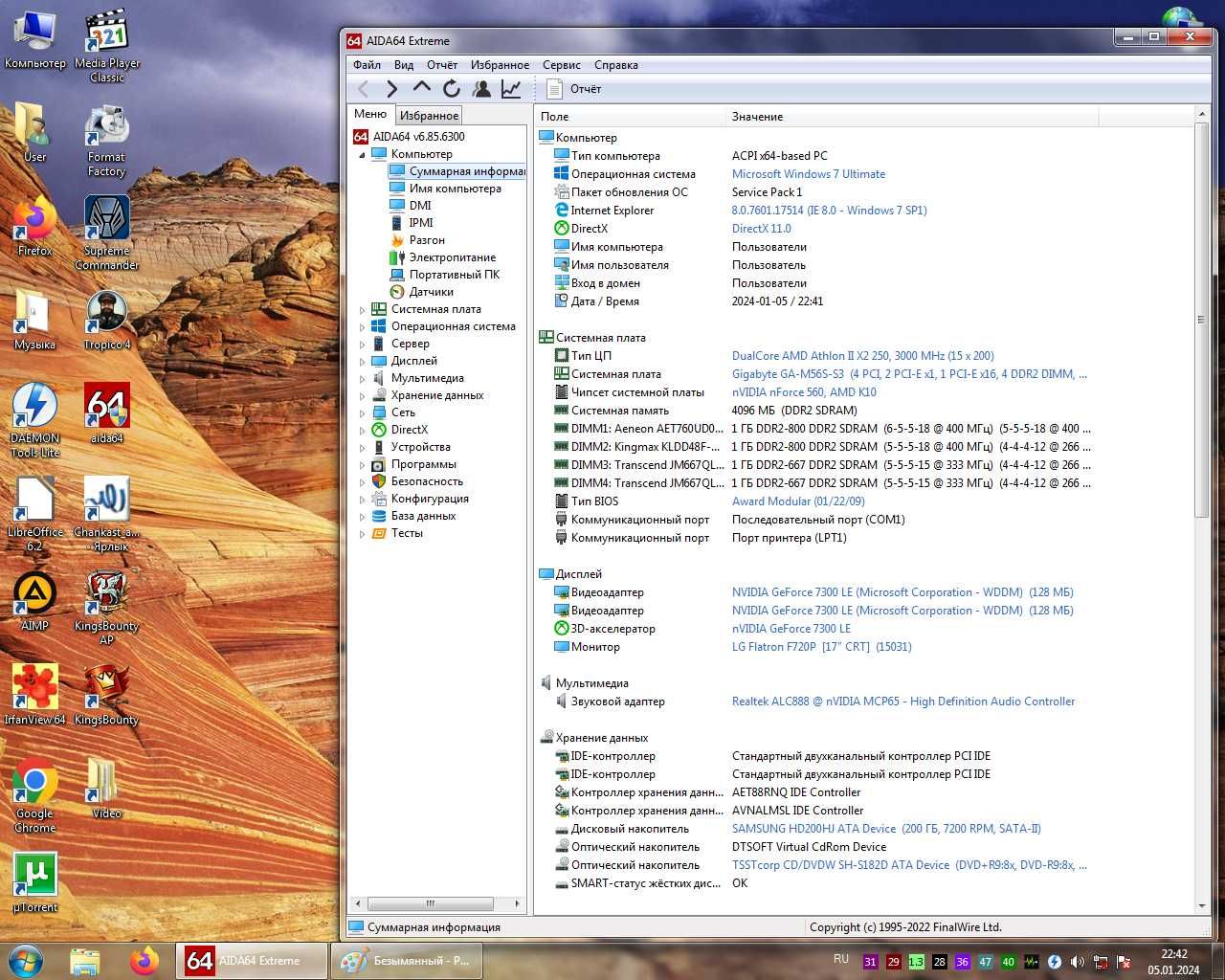Open Windows Explorer from the taskbar

coord(85,961)
